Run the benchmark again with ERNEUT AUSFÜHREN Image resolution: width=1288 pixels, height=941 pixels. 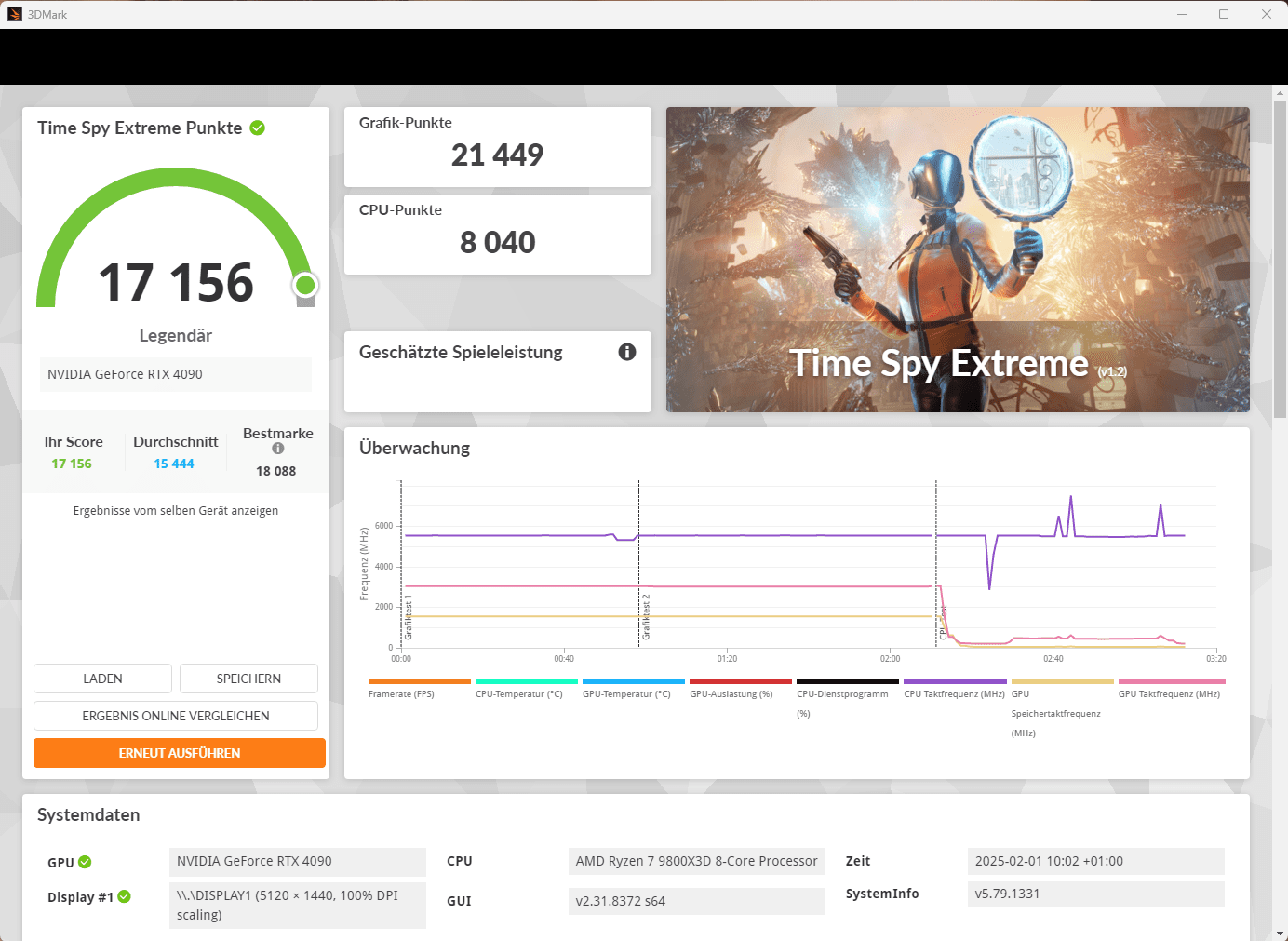tap(180, 753)
